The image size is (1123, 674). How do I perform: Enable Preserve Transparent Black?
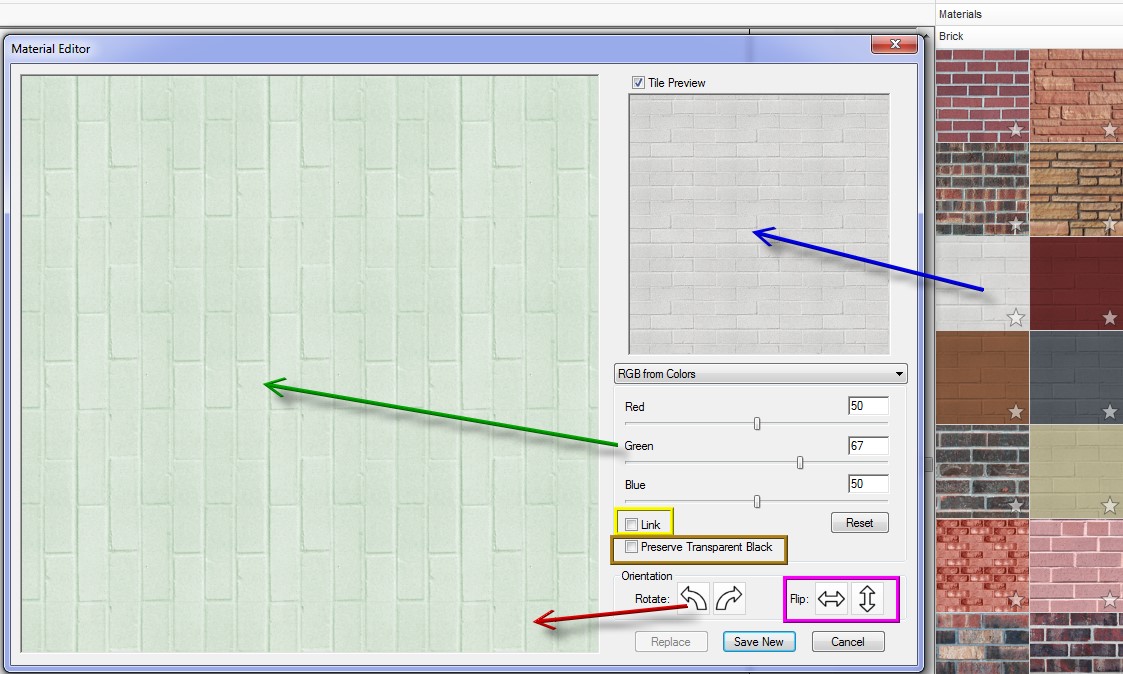(x=631, y=547)
